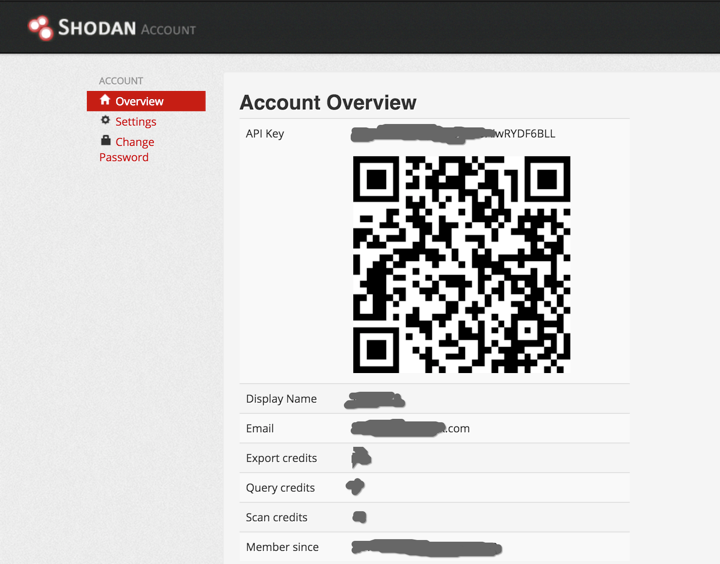Open the Overview sidebar item
The width and height of the screenshot is (720, 564).
pyautogui.click(x=139, y=102)
